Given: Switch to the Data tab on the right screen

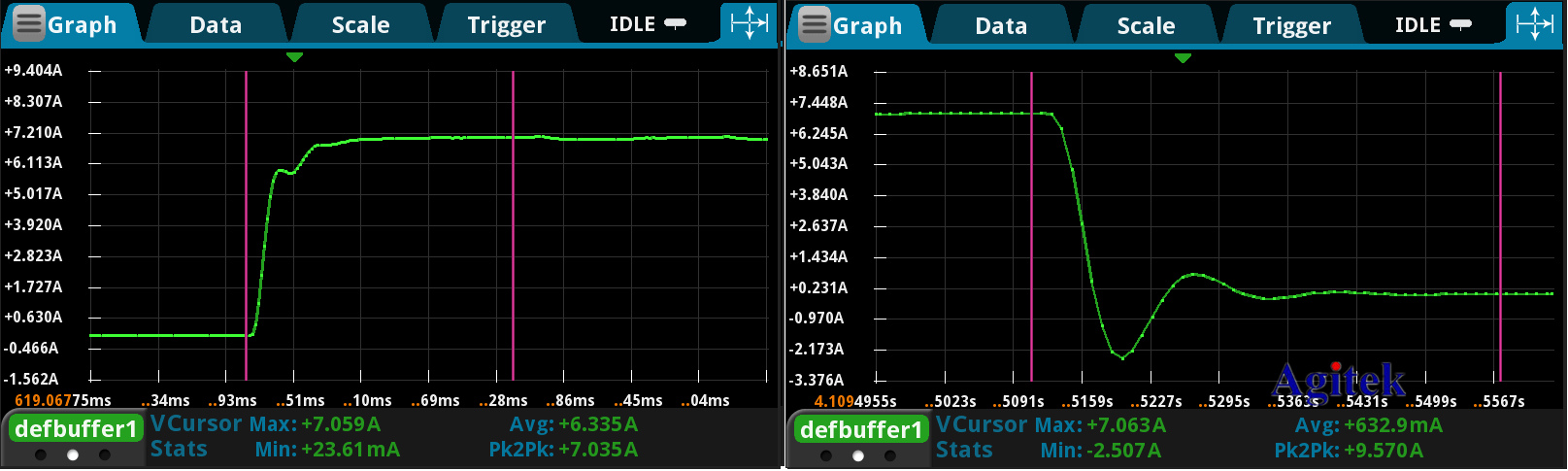Looking at the screenshot, I should point(1001,26).
